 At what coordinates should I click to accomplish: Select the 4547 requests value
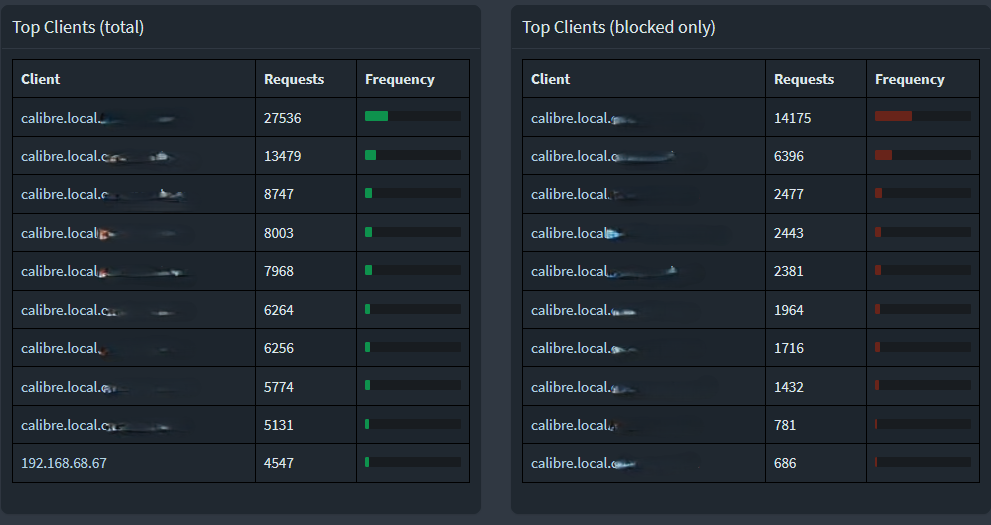click(279, 463)
